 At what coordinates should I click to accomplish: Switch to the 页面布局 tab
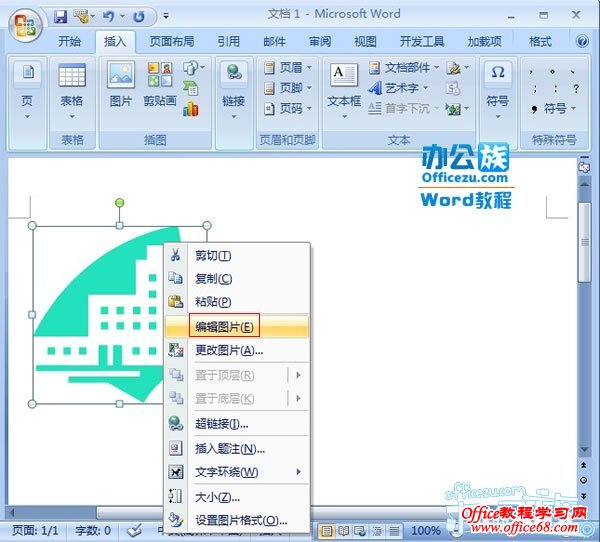point(172,41)
